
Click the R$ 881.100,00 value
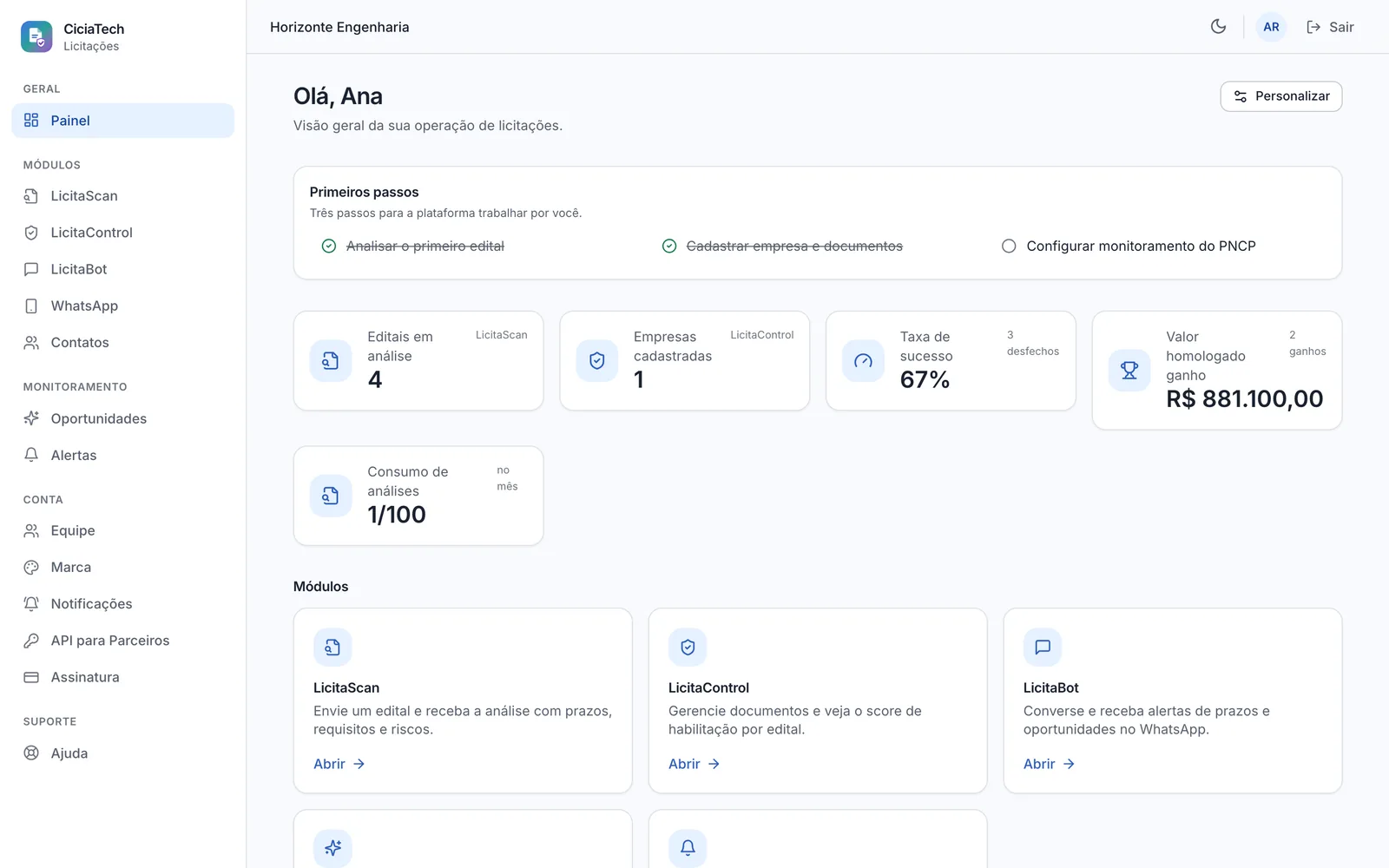1245,399
